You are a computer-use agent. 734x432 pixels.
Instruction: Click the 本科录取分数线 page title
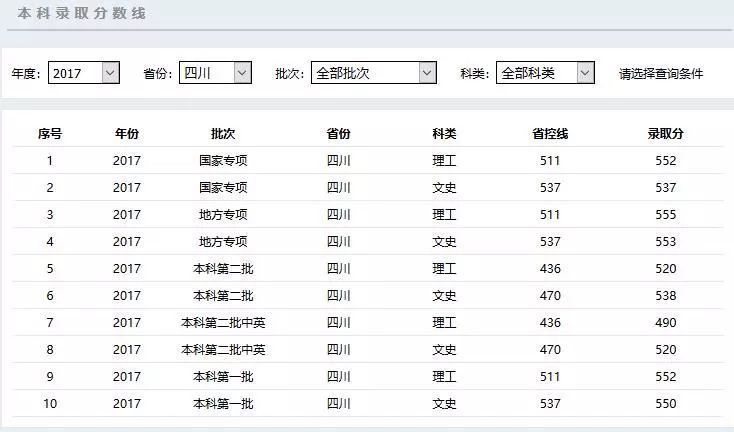81,13
